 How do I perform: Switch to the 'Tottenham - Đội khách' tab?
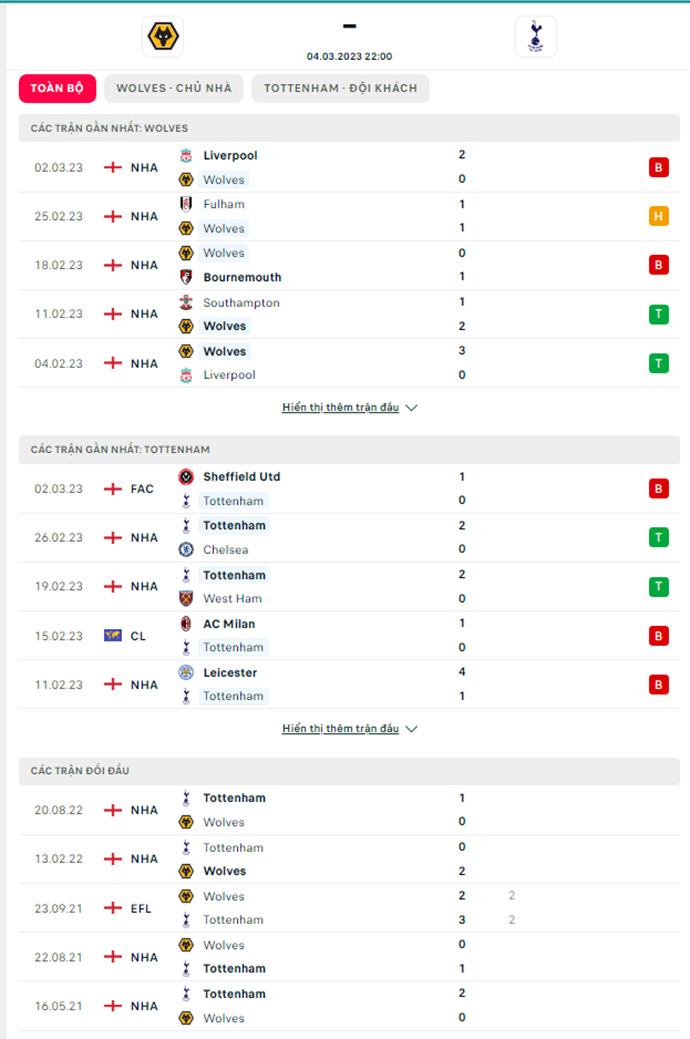pyautogui.click(x=341, y=88)
